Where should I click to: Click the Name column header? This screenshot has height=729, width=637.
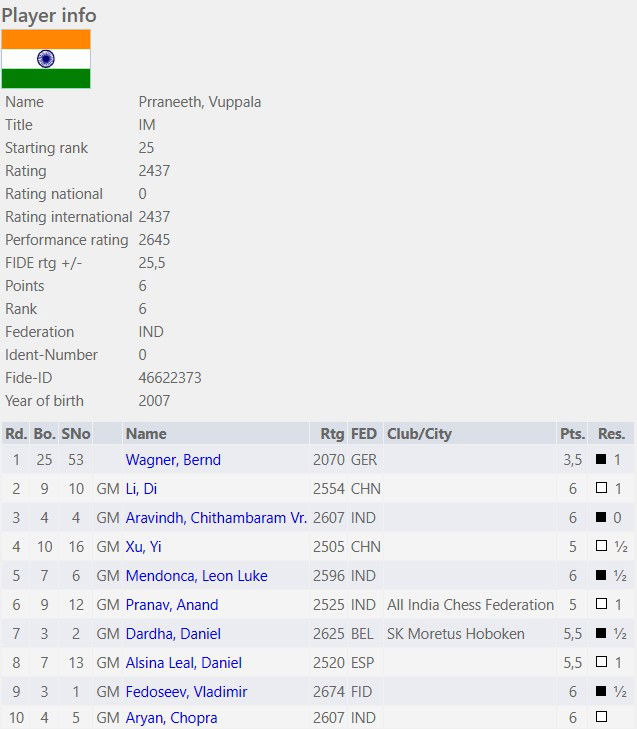[x=146, y=434]
